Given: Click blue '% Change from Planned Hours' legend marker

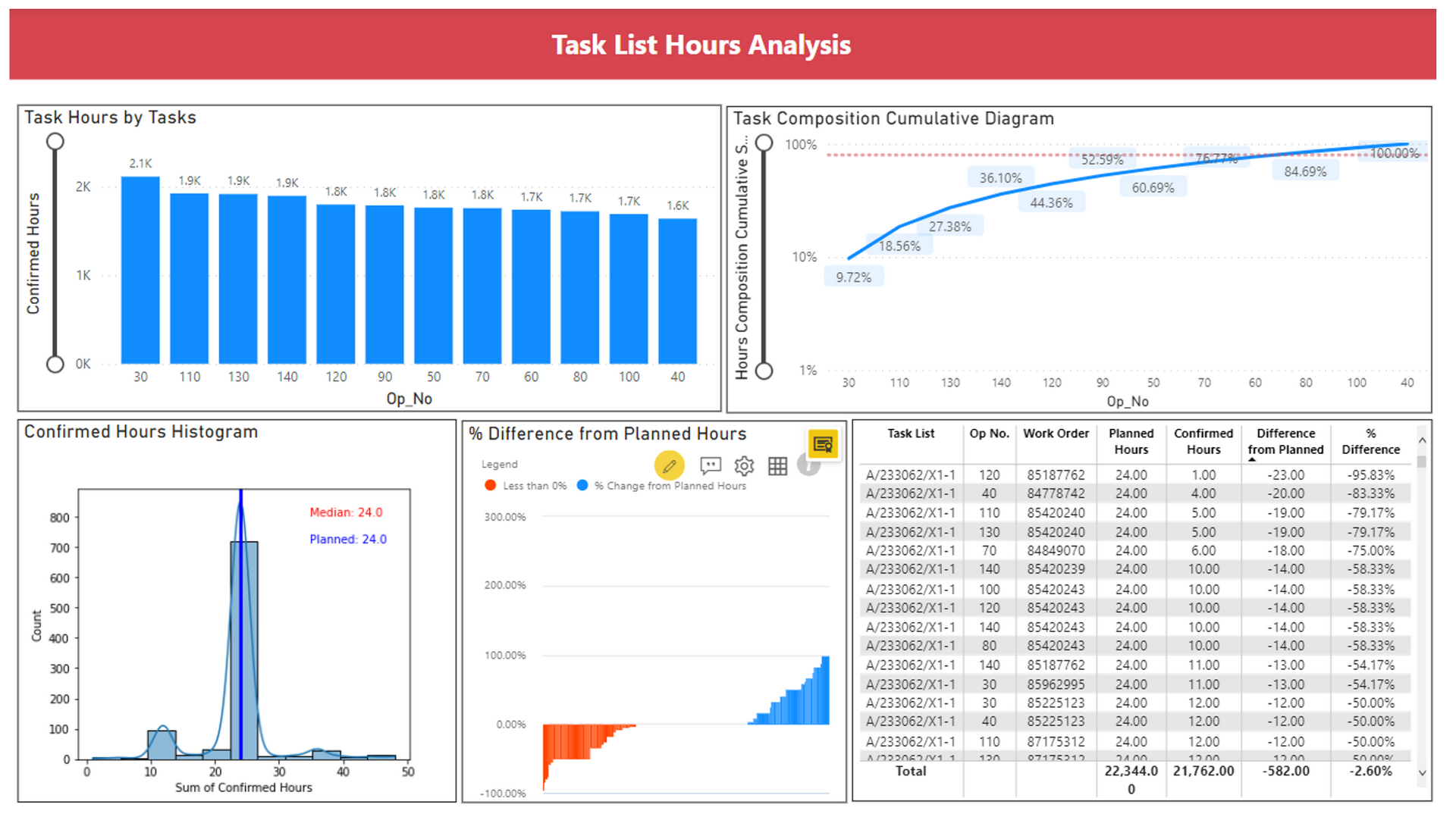Looking at the screenshot, I should [x=582, y=485].
